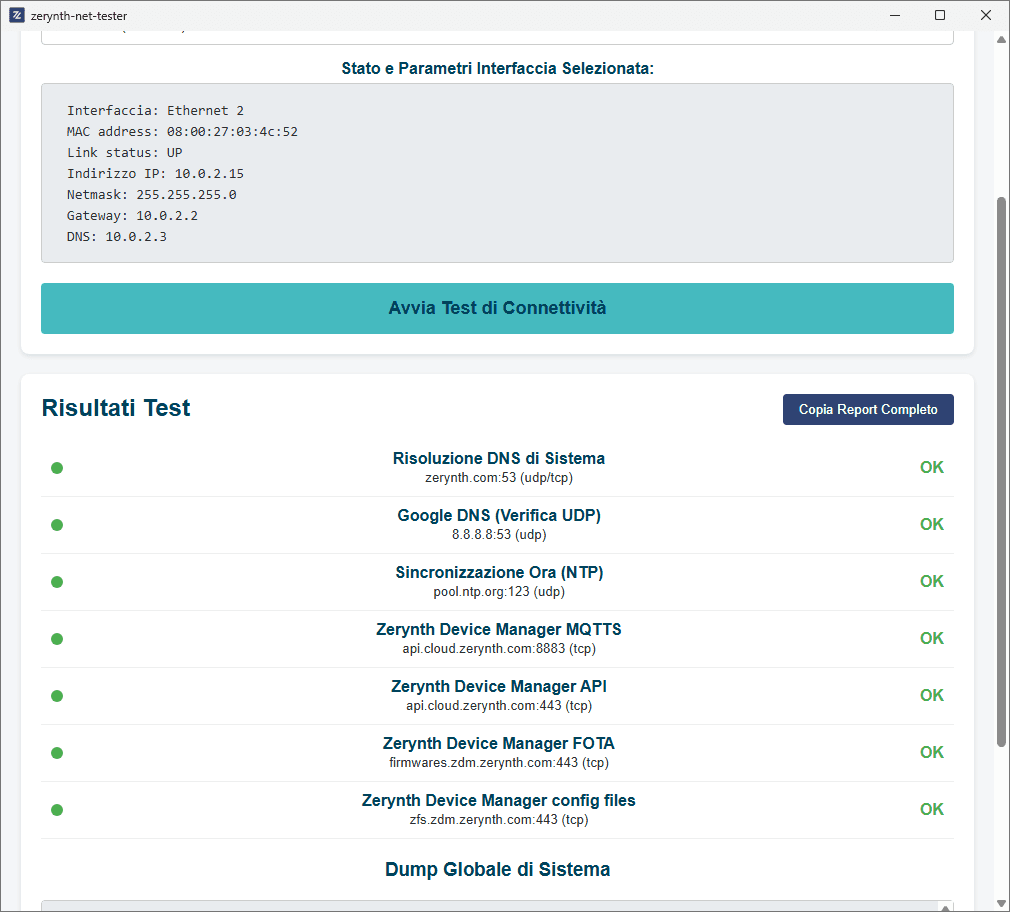Click green status dot for Google DNS row
1010x912 pixels.
pyautogui.click(x=57, y=525)
